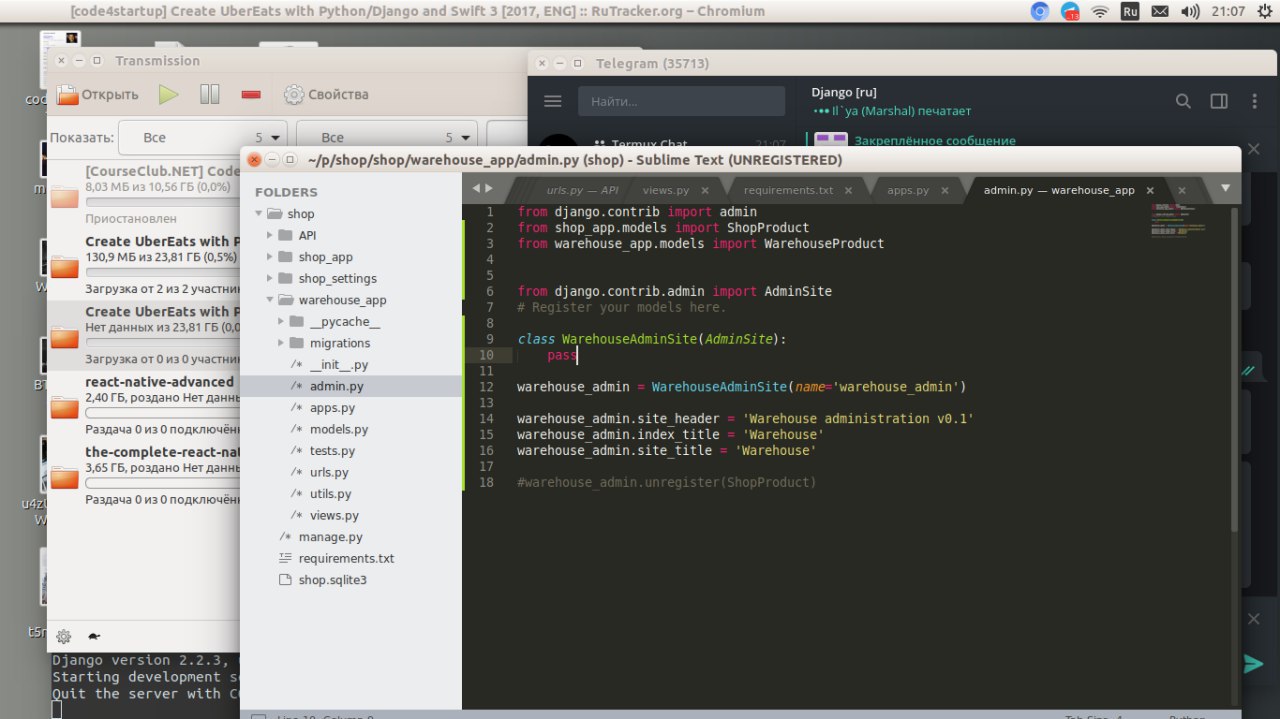Viewport: 1280px width, 719px height.
Task: Close the views.py tab
Action: click(705, 190)
